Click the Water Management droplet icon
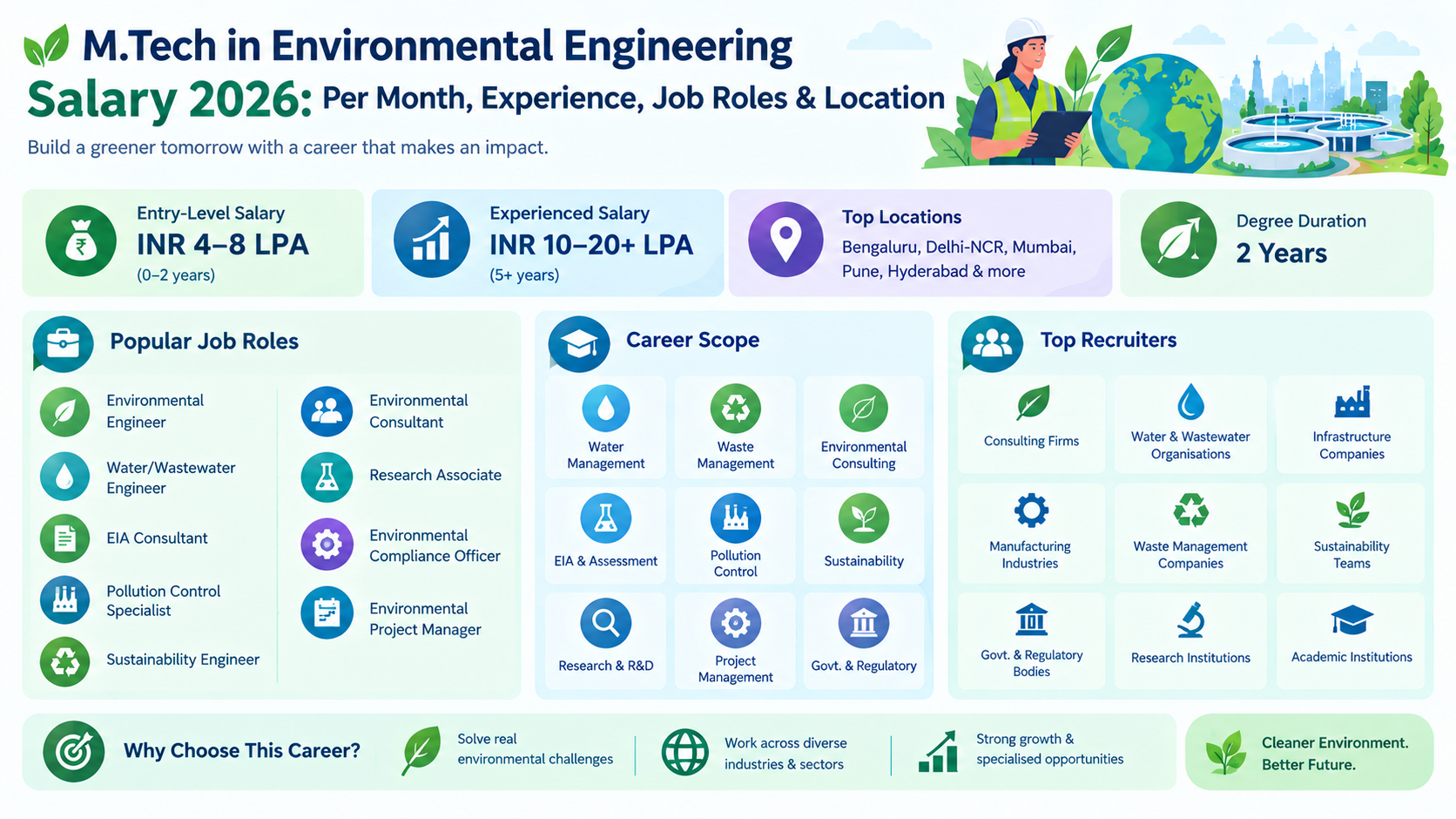 [605, 408]
